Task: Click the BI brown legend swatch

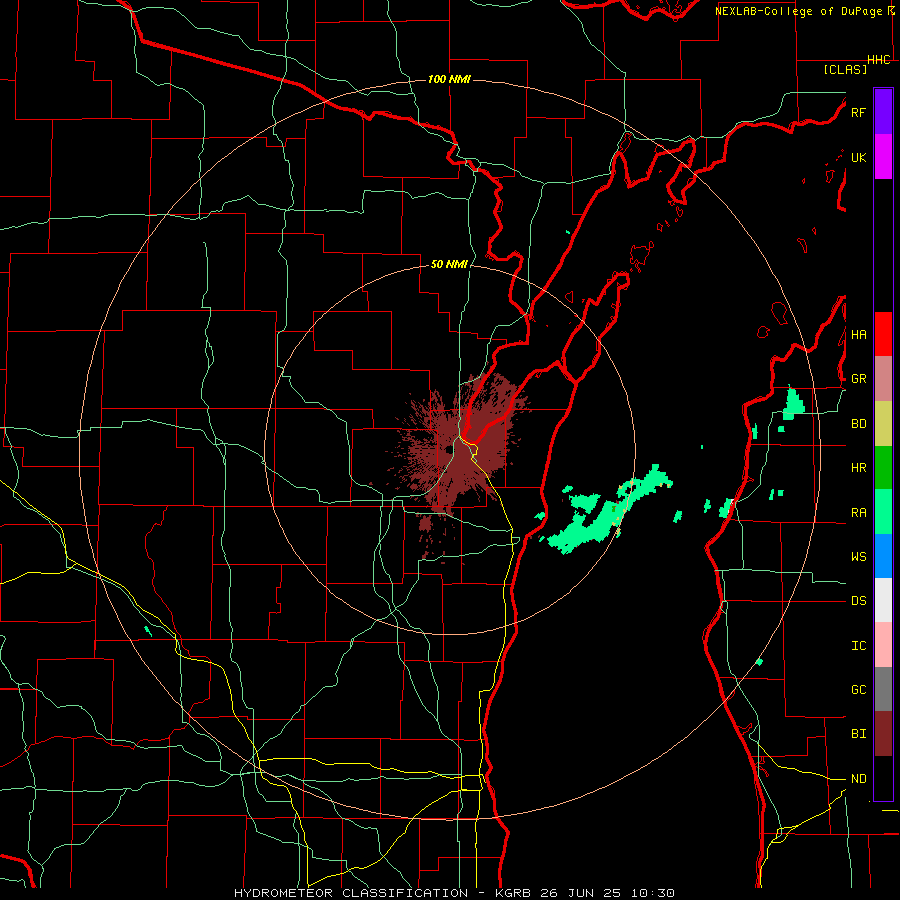Action: point(883,734)
